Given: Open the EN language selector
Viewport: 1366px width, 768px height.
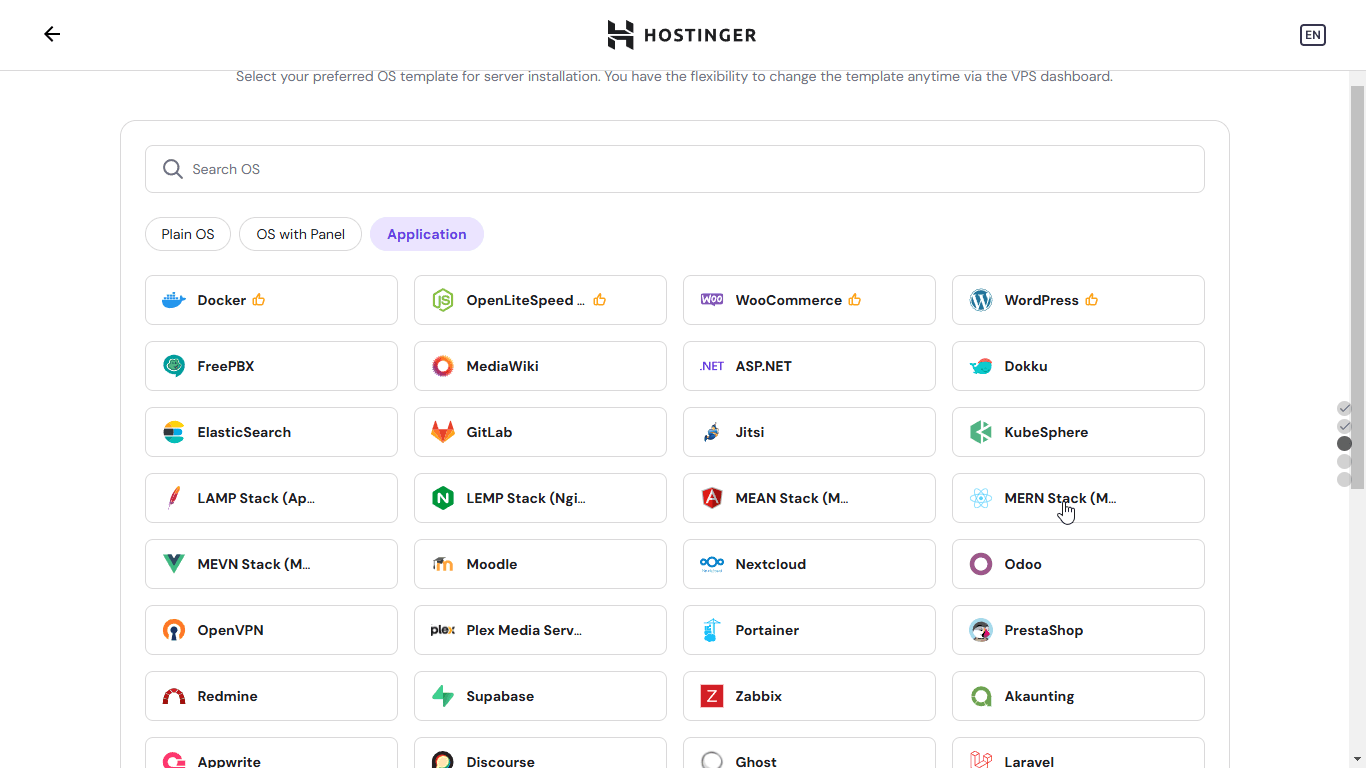Looking at the screenshot, I should [x=1312, y=35].
